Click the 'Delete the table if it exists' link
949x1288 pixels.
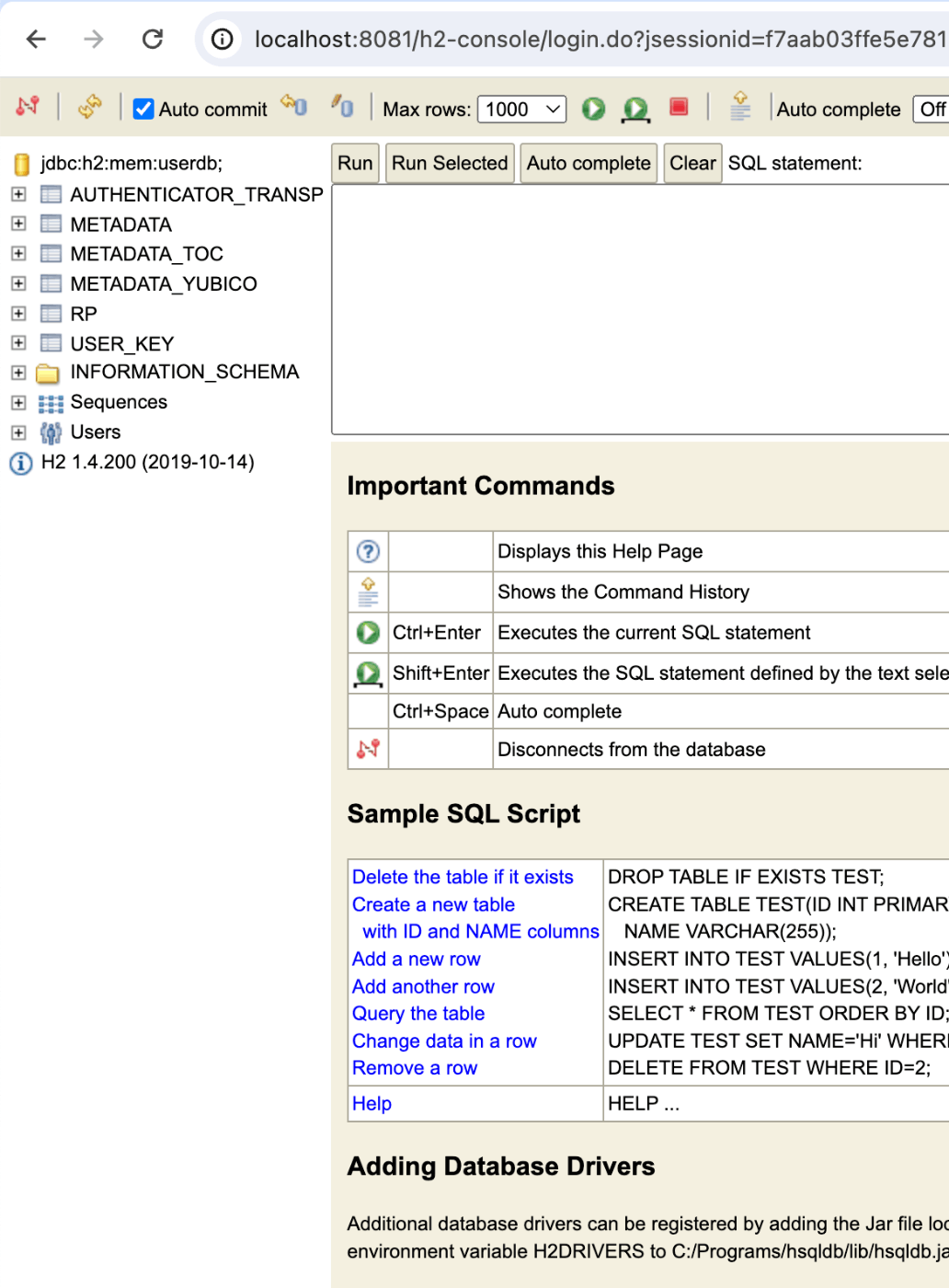pos(463,877)
